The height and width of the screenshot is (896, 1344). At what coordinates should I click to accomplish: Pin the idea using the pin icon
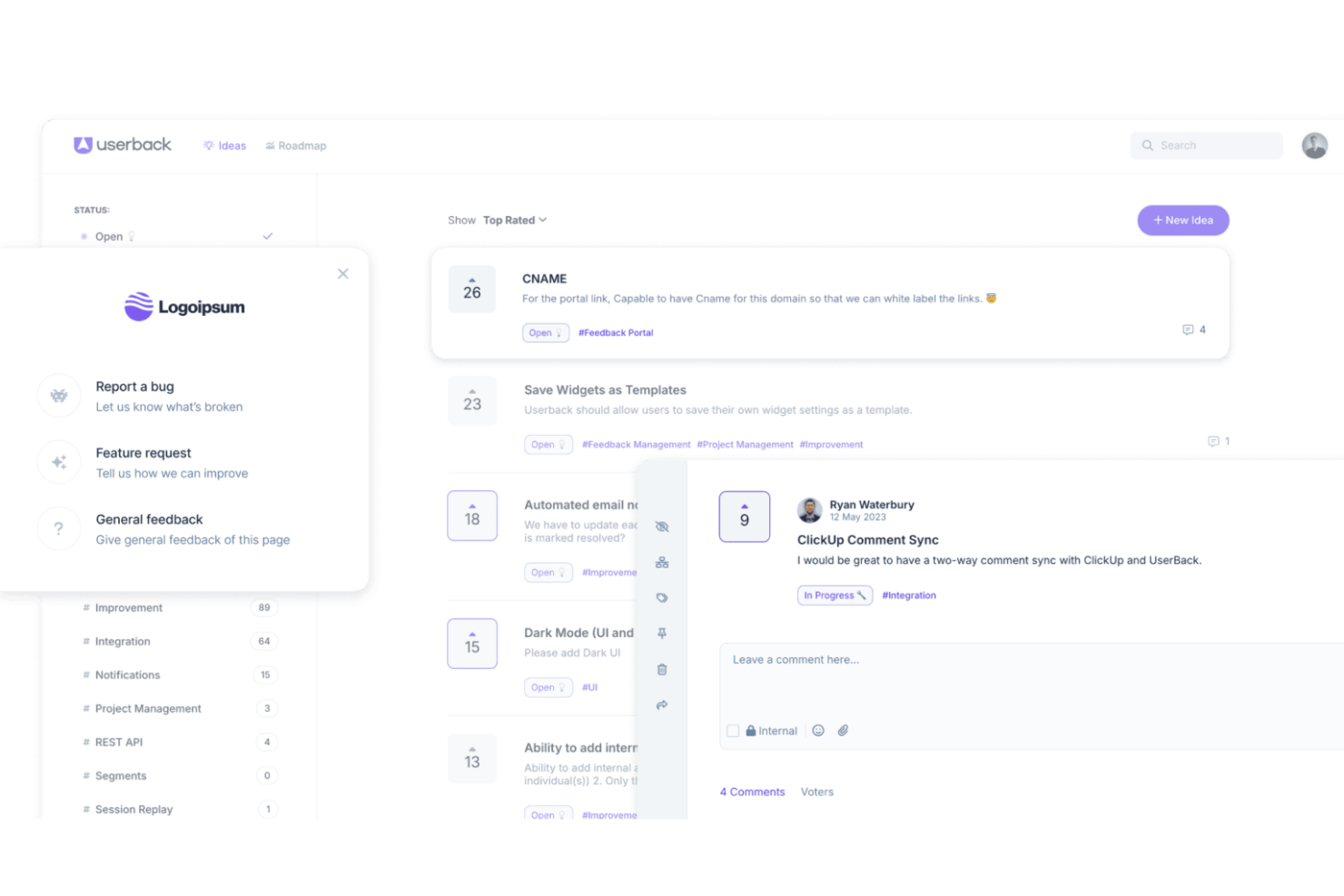[x=662, y=634]
